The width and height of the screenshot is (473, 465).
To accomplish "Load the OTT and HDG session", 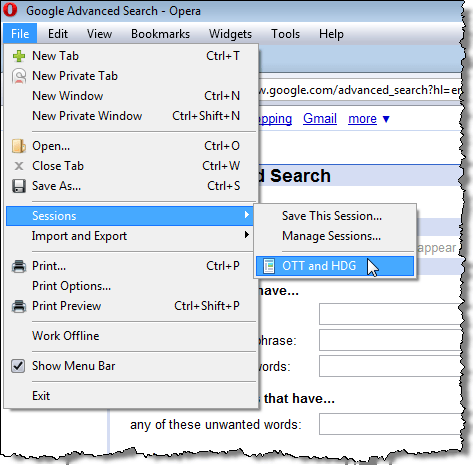I will (x=335, y=266).
